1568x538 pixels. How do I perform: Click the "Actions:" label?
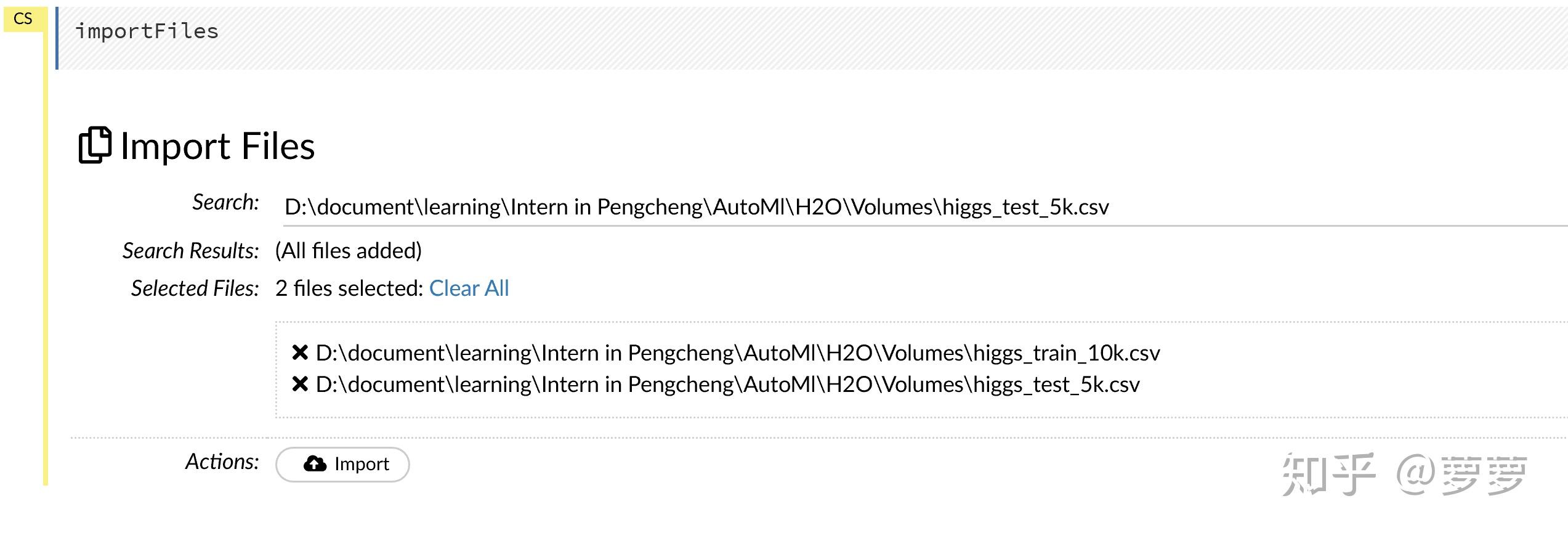tap(222, 462)
